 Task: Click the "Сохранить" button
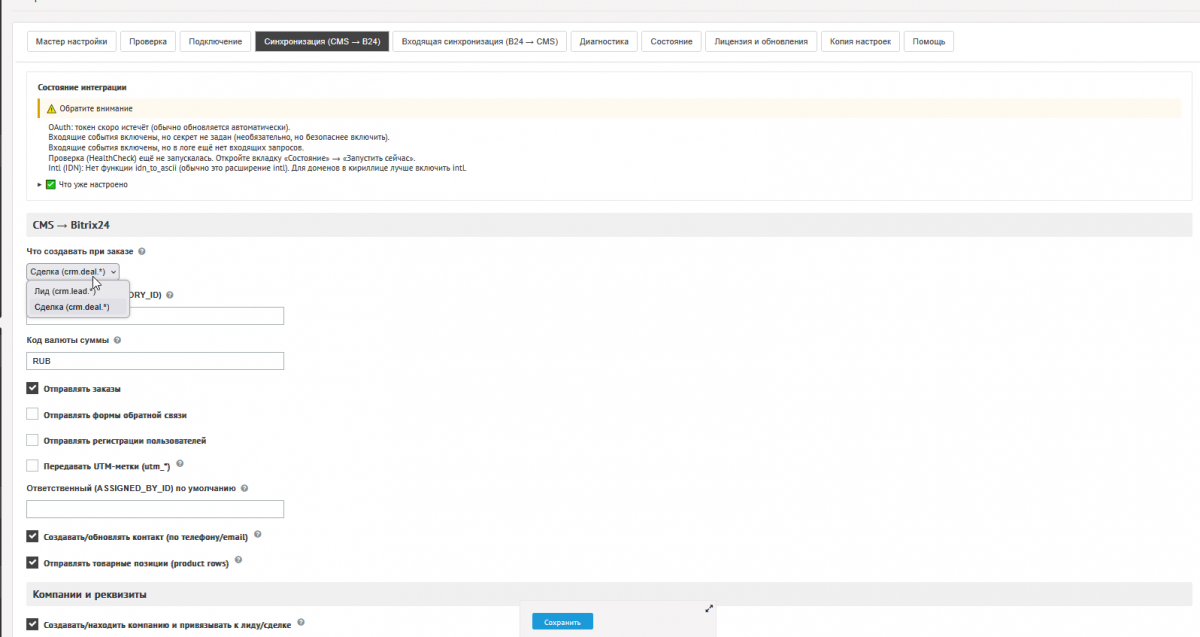[562, 622]
